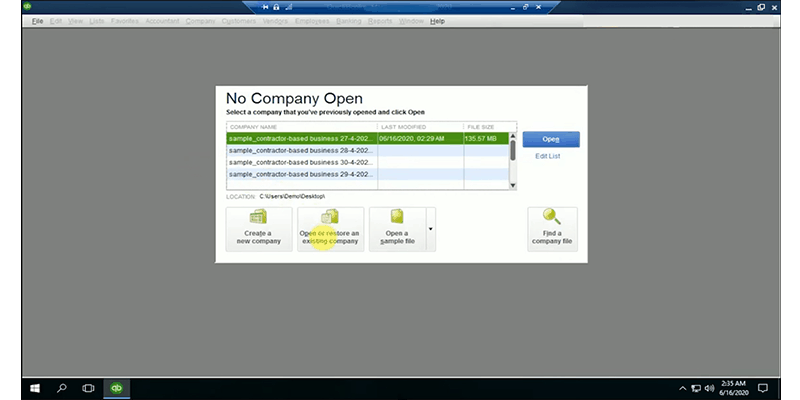The image size is (800, 400).
Task: Open Task View on the taskbar
Action: [88, 388]
